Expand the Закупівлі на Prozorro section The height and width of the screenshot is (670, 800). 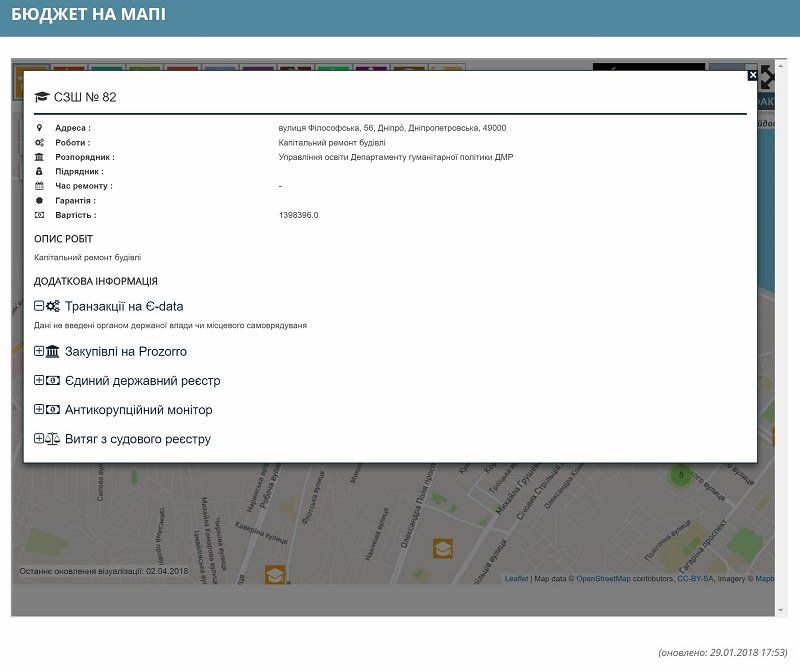pos(39,351)
